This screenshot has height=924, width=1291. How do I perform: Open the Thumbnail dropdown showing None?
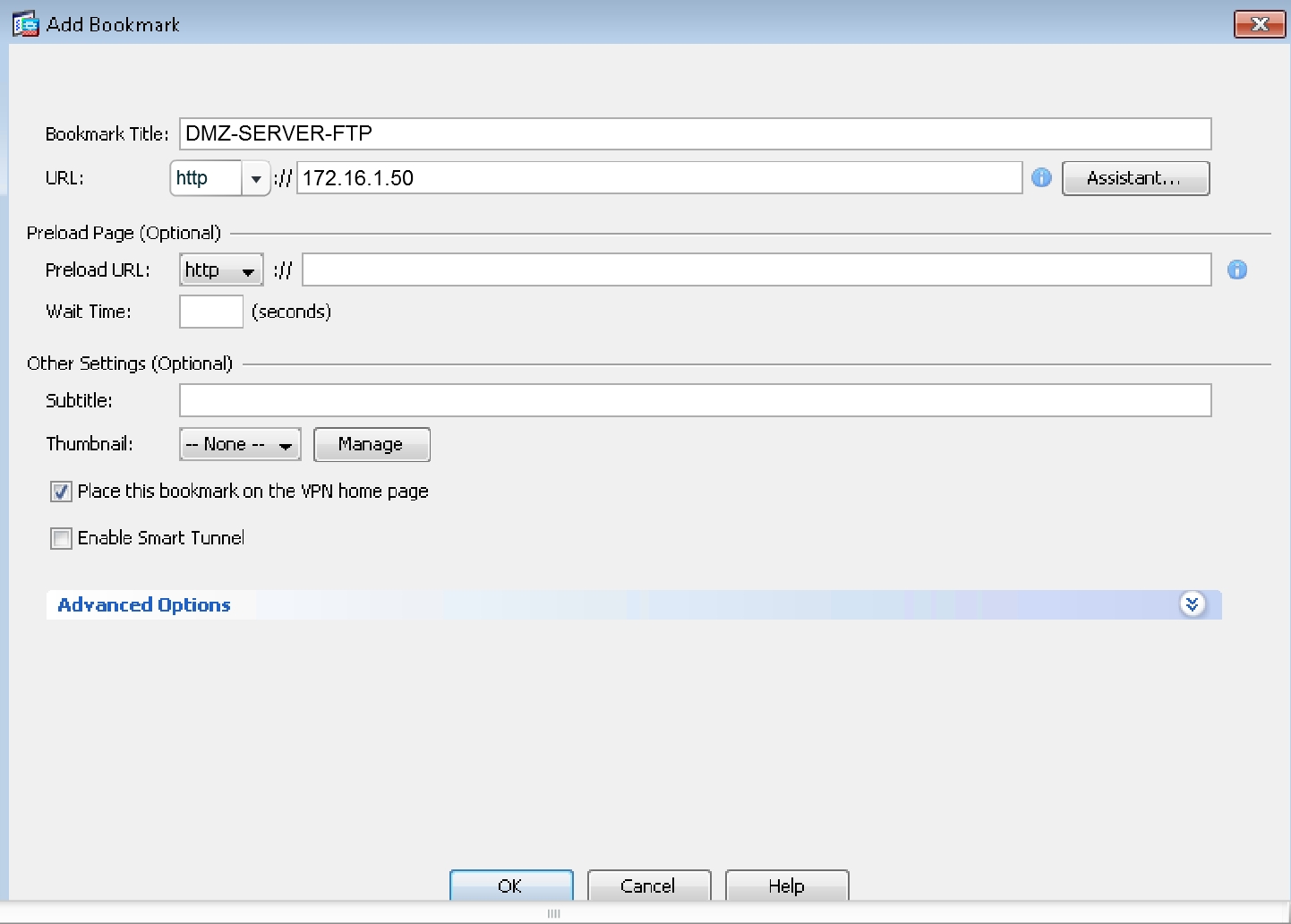tap(240, 444)
